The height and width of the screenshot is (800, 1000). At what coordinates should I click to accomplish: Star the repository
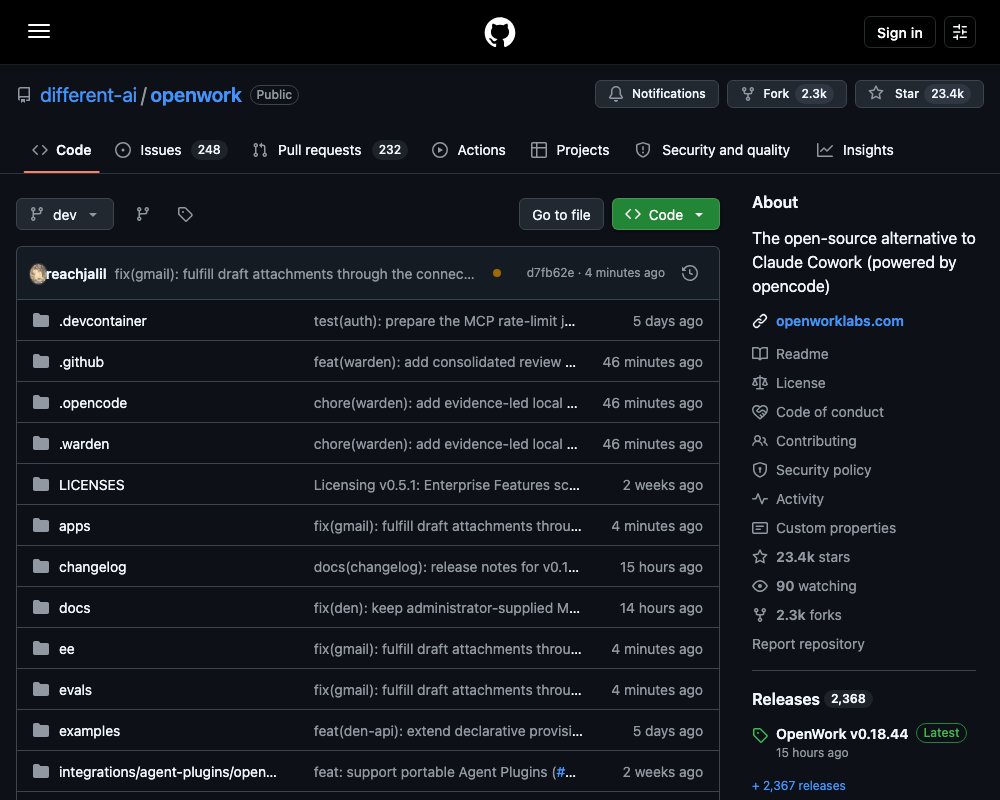tap(918, 94)
